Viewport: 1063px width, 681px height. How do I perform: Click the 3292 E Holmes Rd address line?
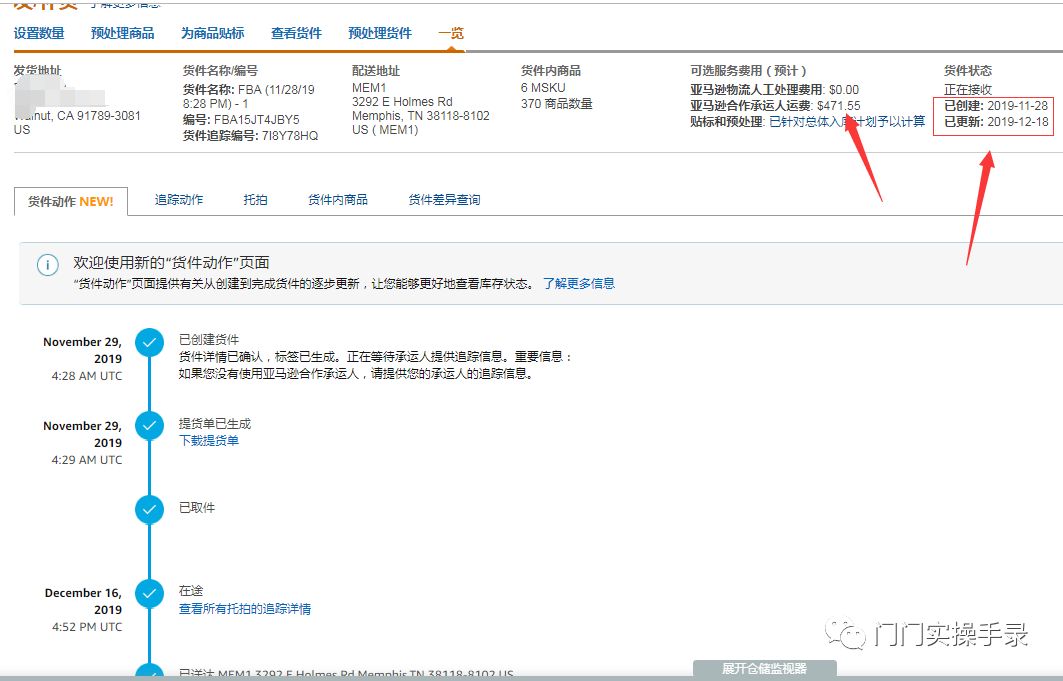coord(402,102)
